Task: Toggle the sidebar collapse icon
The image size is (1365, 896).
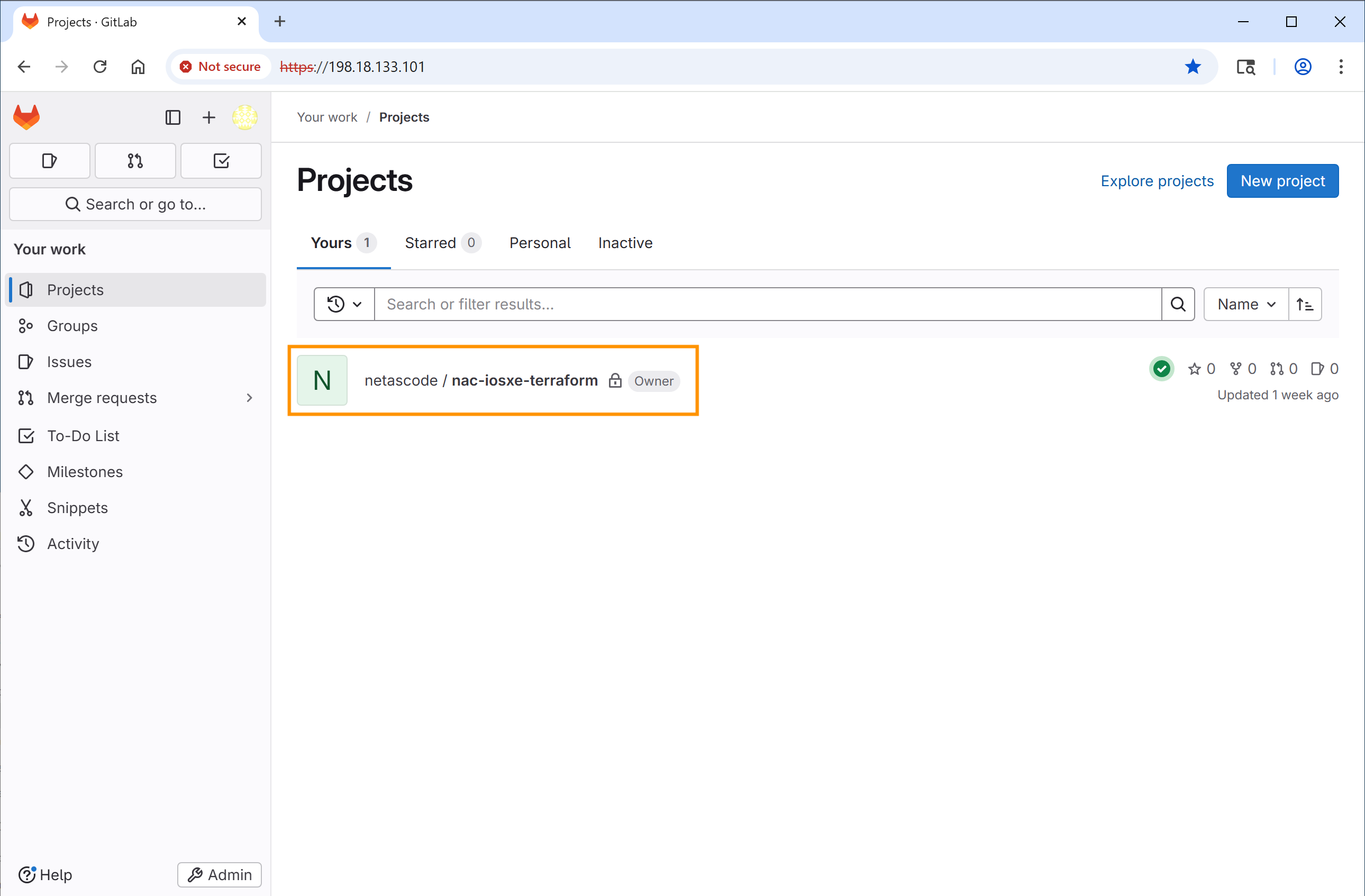Action: click(x=172, y=117)
